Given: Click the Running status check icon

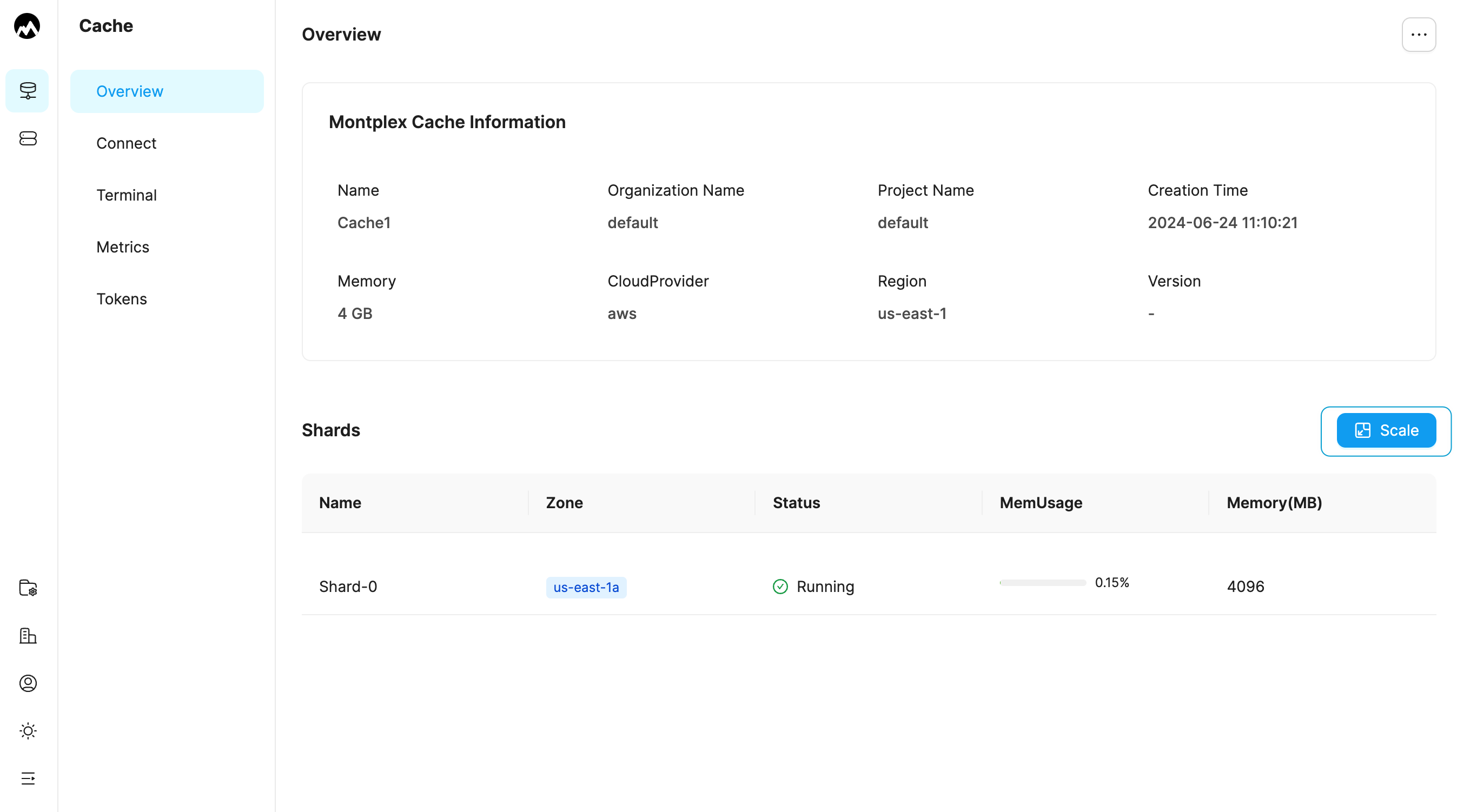Looking at the screenshot, I should click(780, 587).
